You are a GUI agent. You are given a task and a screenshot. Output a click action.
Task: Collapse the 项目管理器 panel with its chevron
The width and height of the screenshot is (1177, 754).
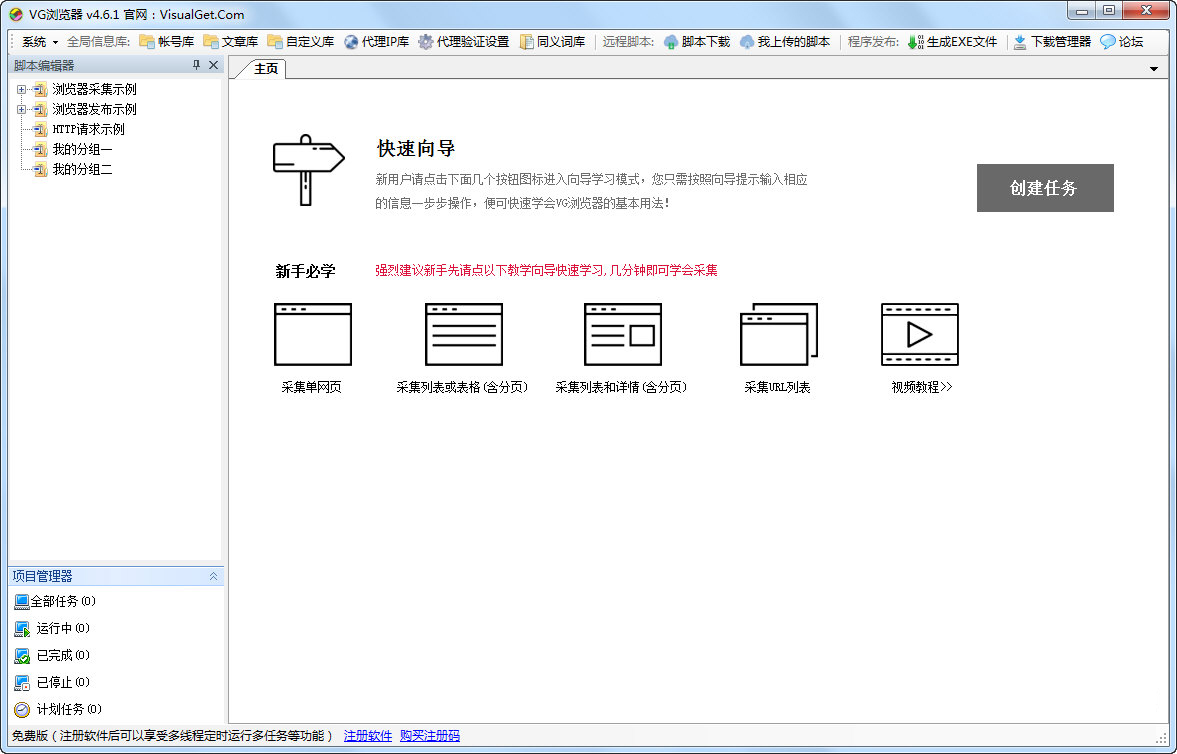click(211, 576)
